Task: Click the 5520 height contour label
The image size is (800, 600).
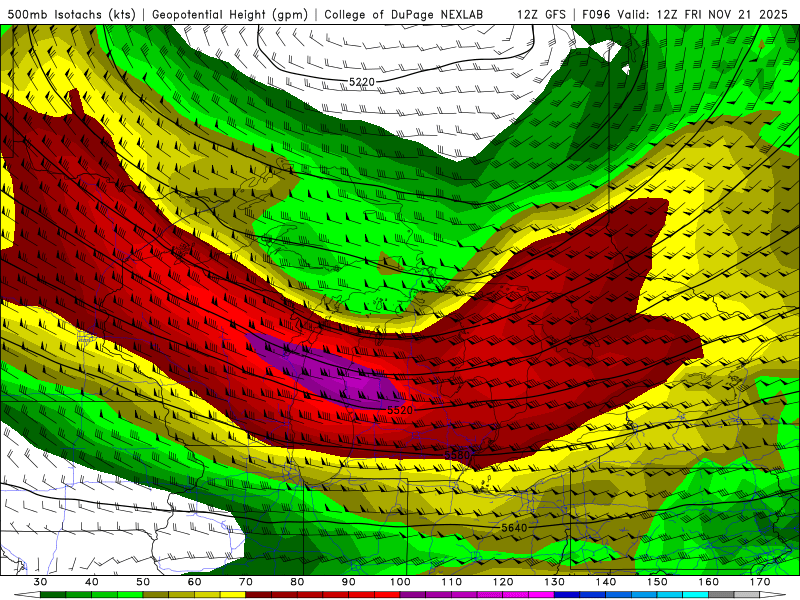Action: pyautogui.click(x=399, y=410)
